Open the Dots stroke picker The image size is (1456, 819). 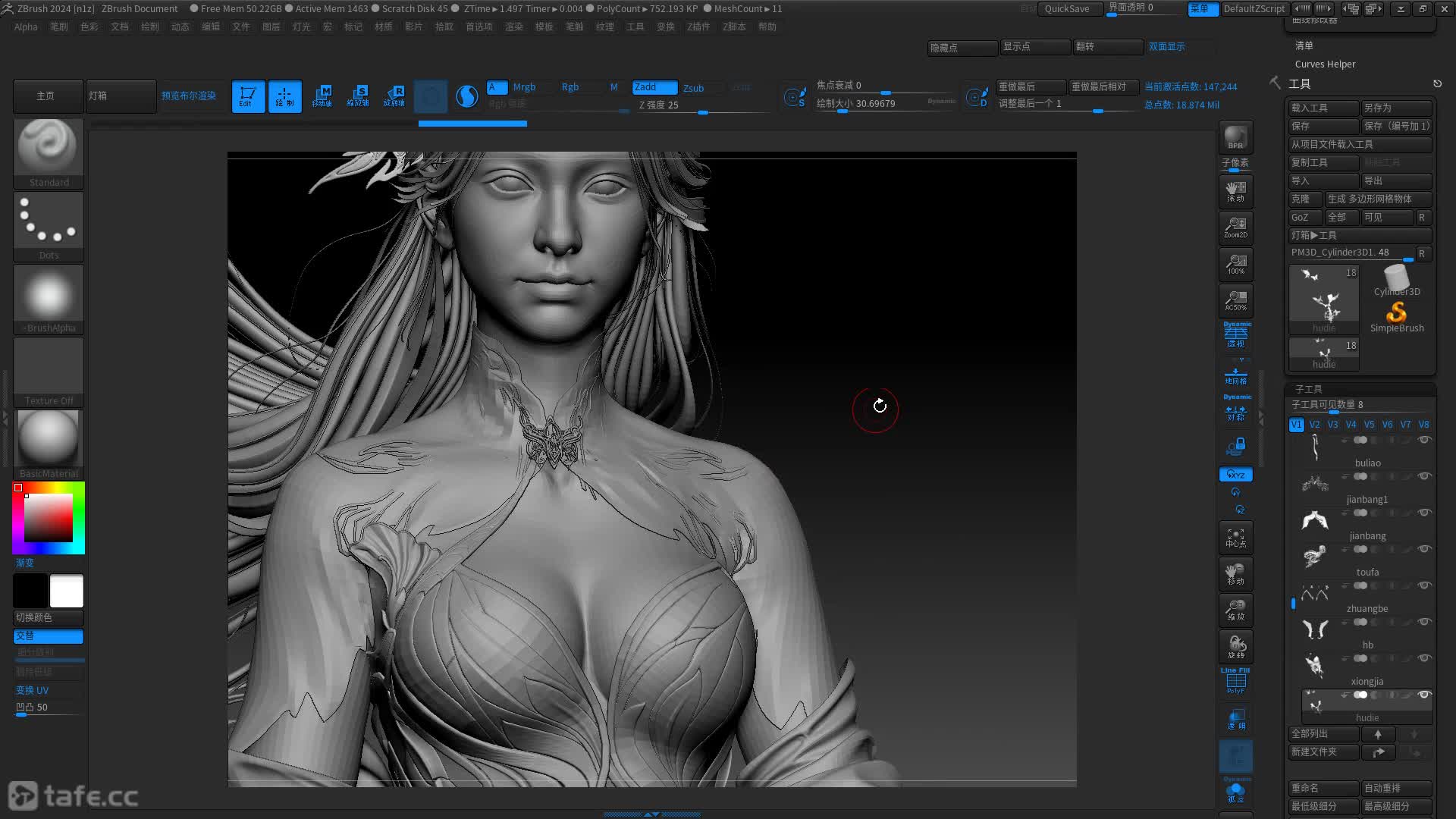[49, 227]
